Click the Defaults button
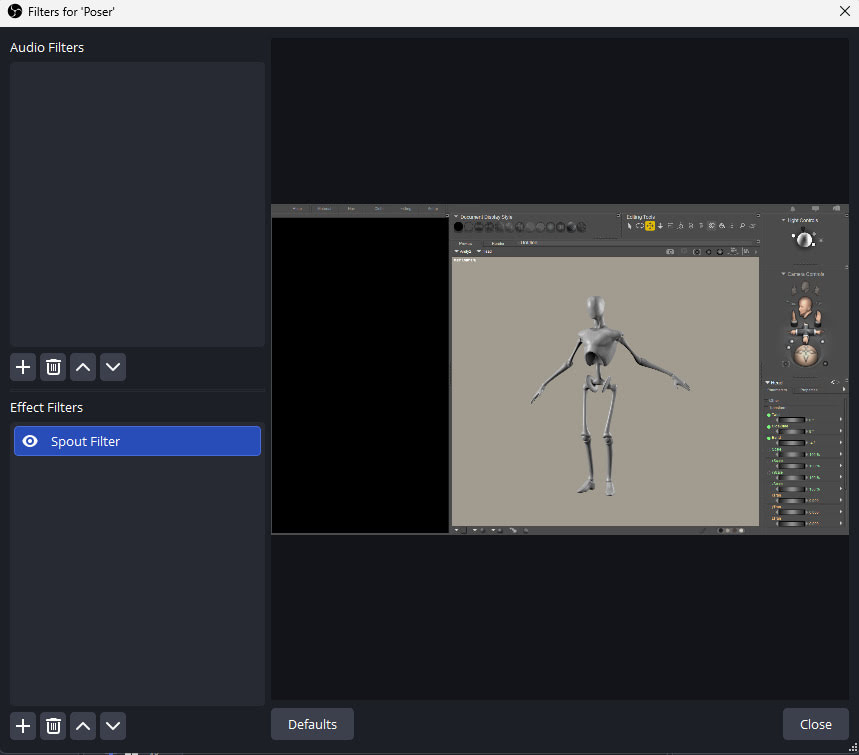Viewport: 859px width, 755px height. (312, 724)
